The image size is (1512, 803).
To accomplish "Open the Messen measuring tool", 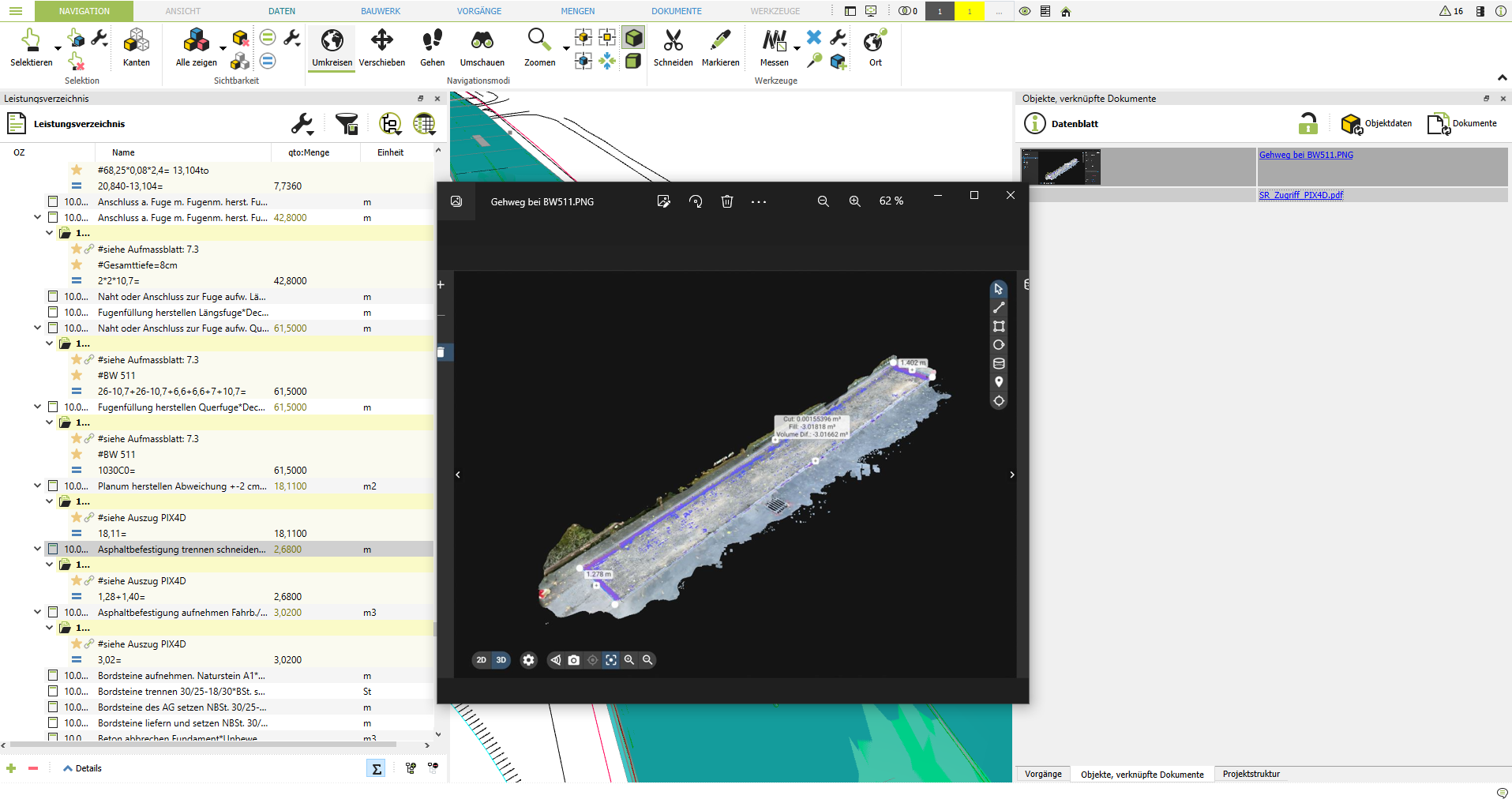I will click(x=774, y=47).
